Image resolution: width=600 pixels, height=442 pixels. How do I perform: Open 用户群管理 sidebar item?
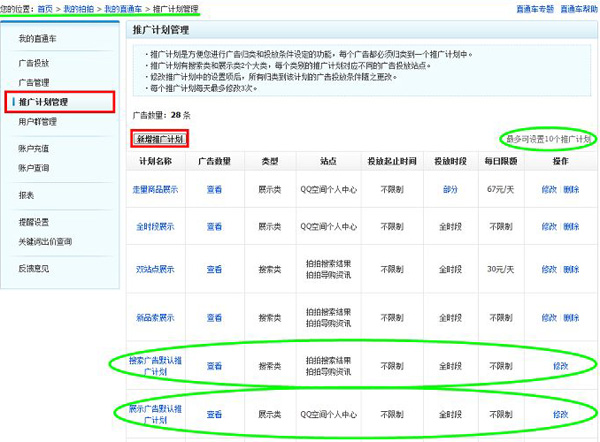(38, 122)
